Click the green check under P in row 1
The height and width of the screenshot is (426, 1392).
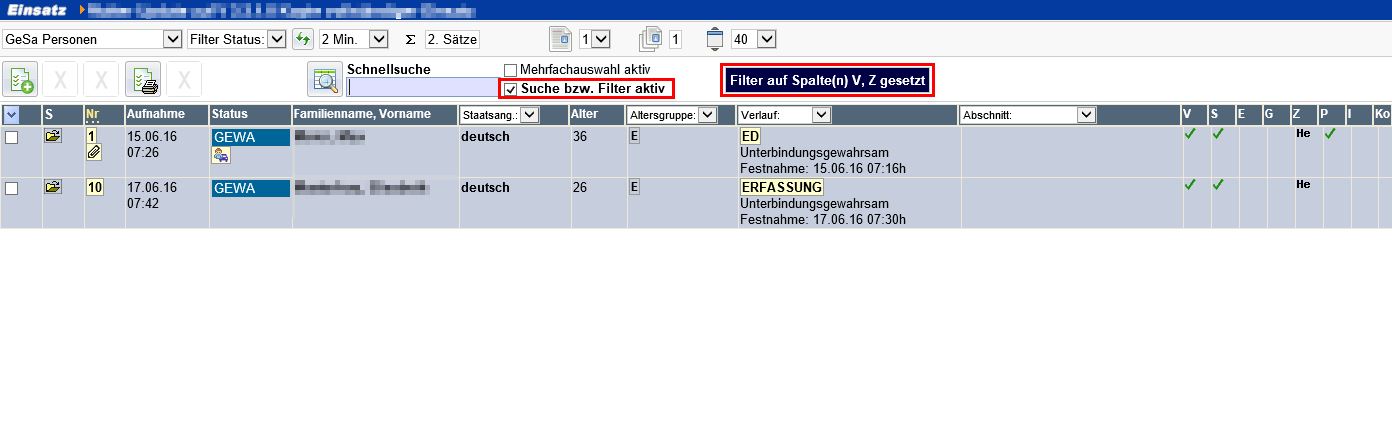coord(1329,134)
